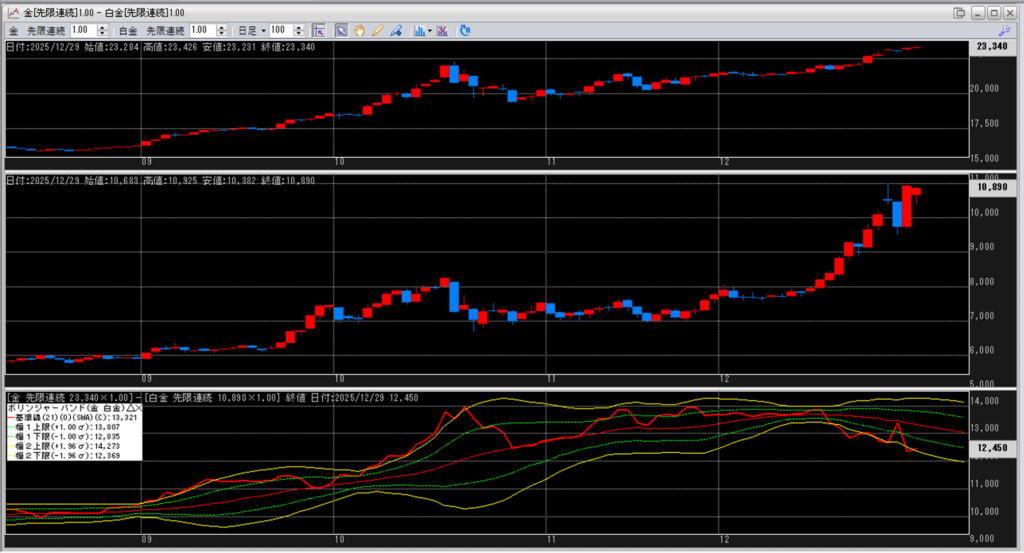Choose the eraser tool in the toolbar

click(x=396, y=31)
